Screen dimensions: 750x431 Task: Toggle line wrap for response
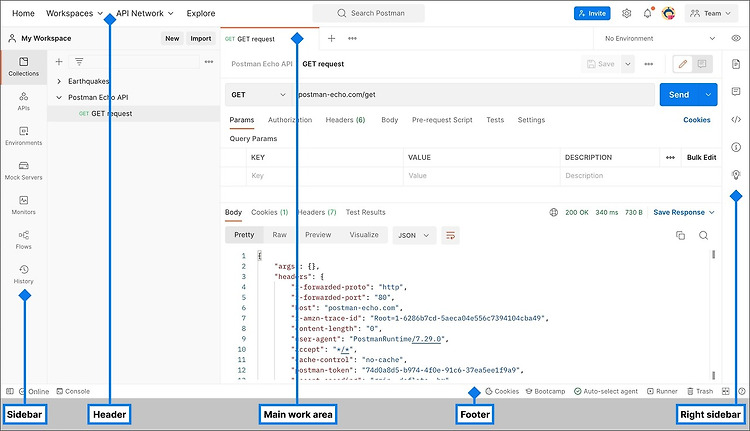[x=450, y=235]
